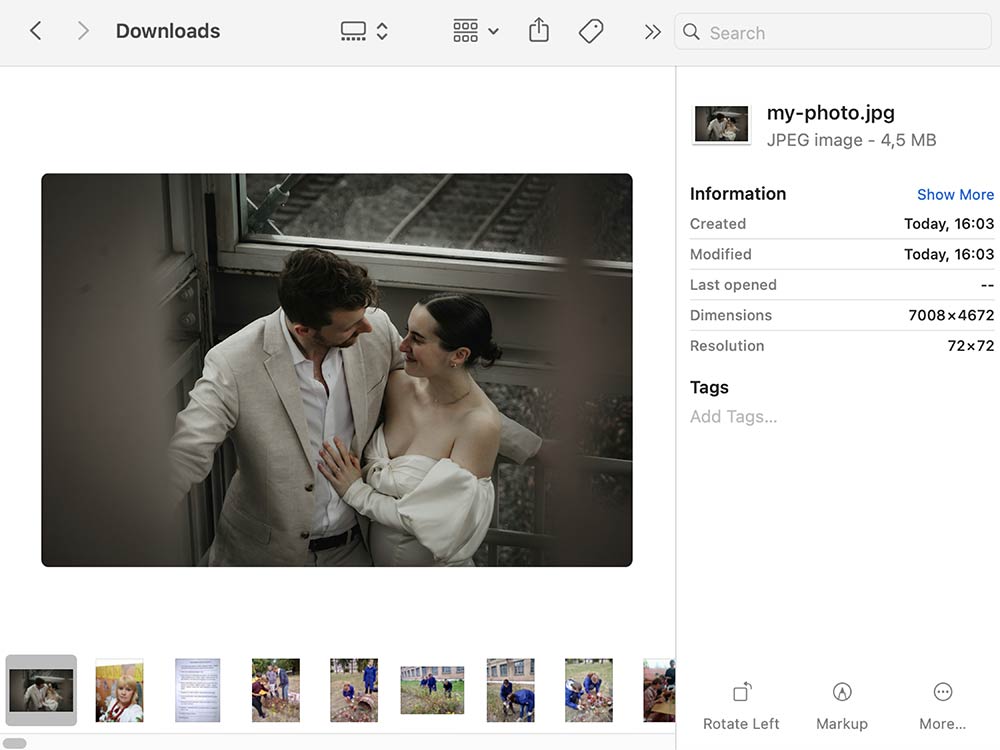Image resolution: width=1000 pixels, height=750 pixels.
Task: Select the text document thumbnail
Action: point(198,690)
